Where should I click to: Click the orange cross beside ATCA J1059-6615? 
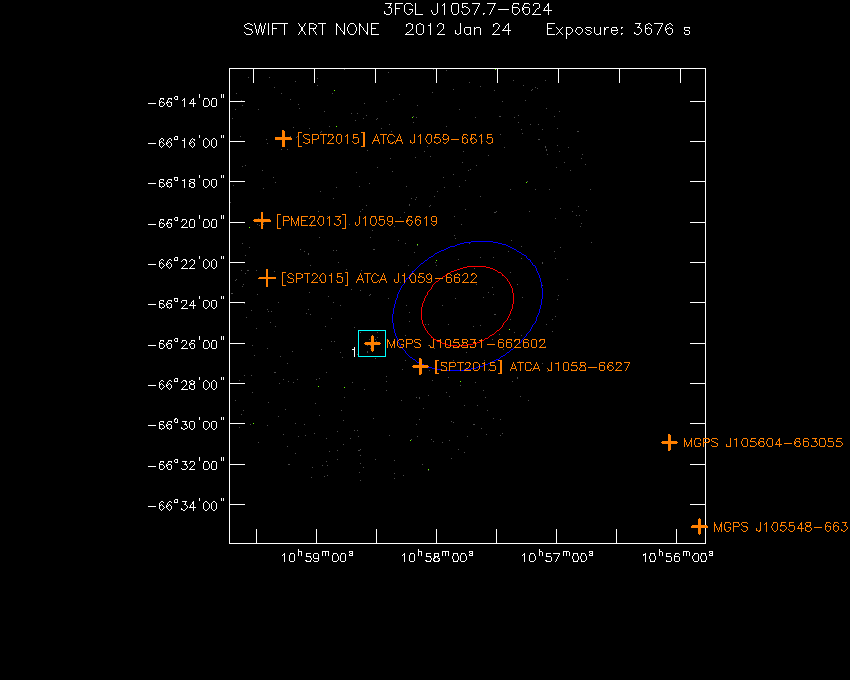click(x=283, y=139)
